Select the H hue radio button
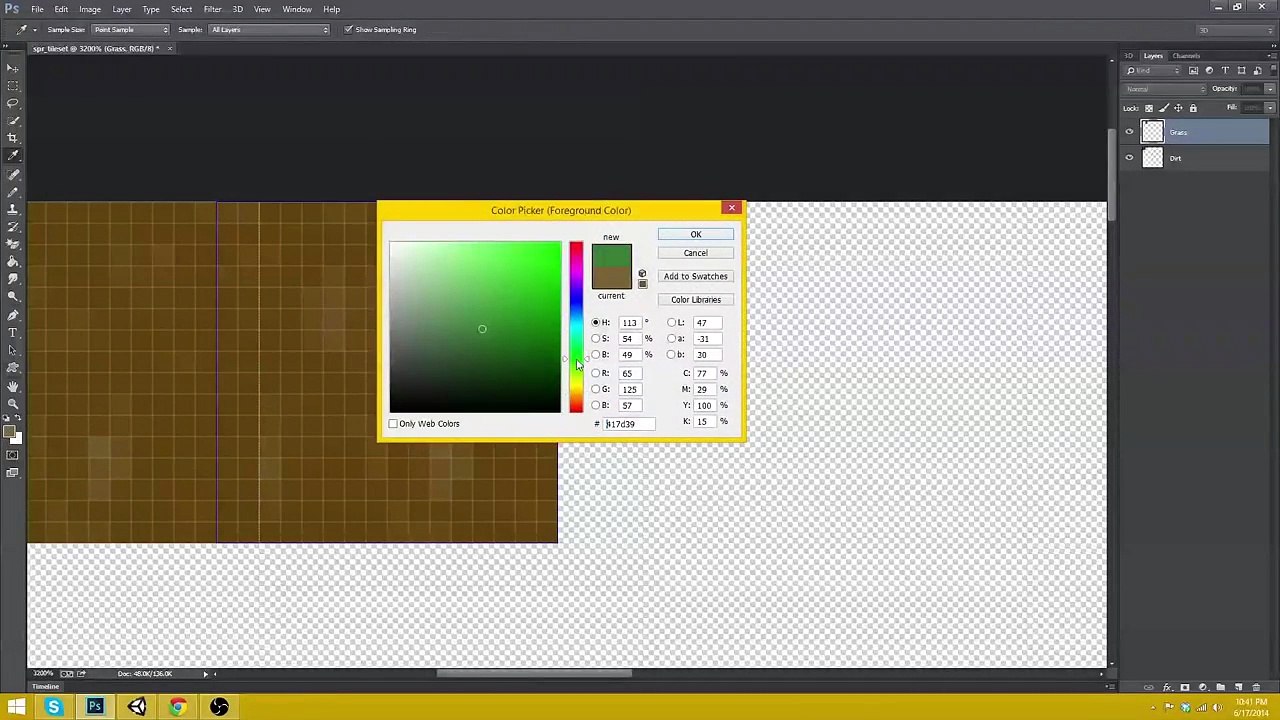The image size is (1280, 720). (596, 323)
